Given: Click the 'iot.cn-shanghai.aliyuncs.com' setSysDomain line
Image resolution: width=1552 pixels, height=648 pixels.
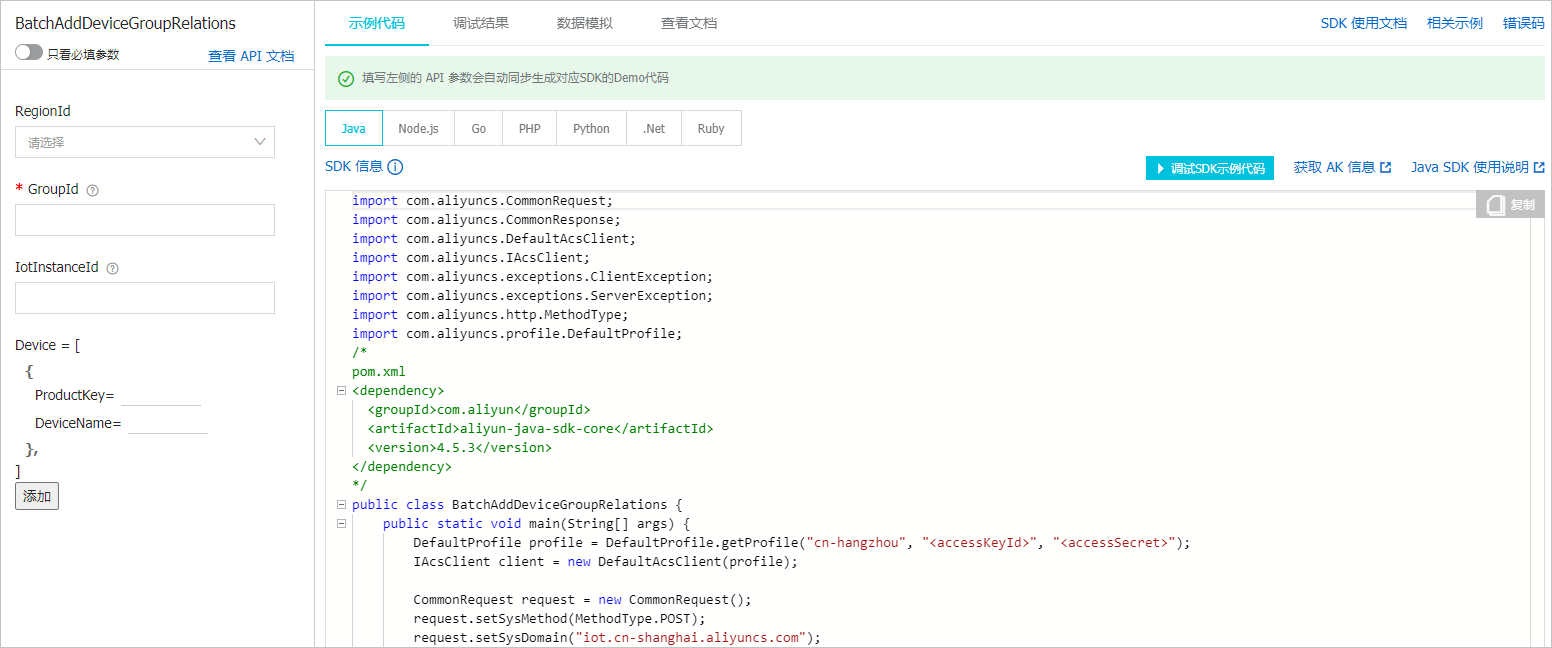Looking at the screenshot, I should pos(617,637).
